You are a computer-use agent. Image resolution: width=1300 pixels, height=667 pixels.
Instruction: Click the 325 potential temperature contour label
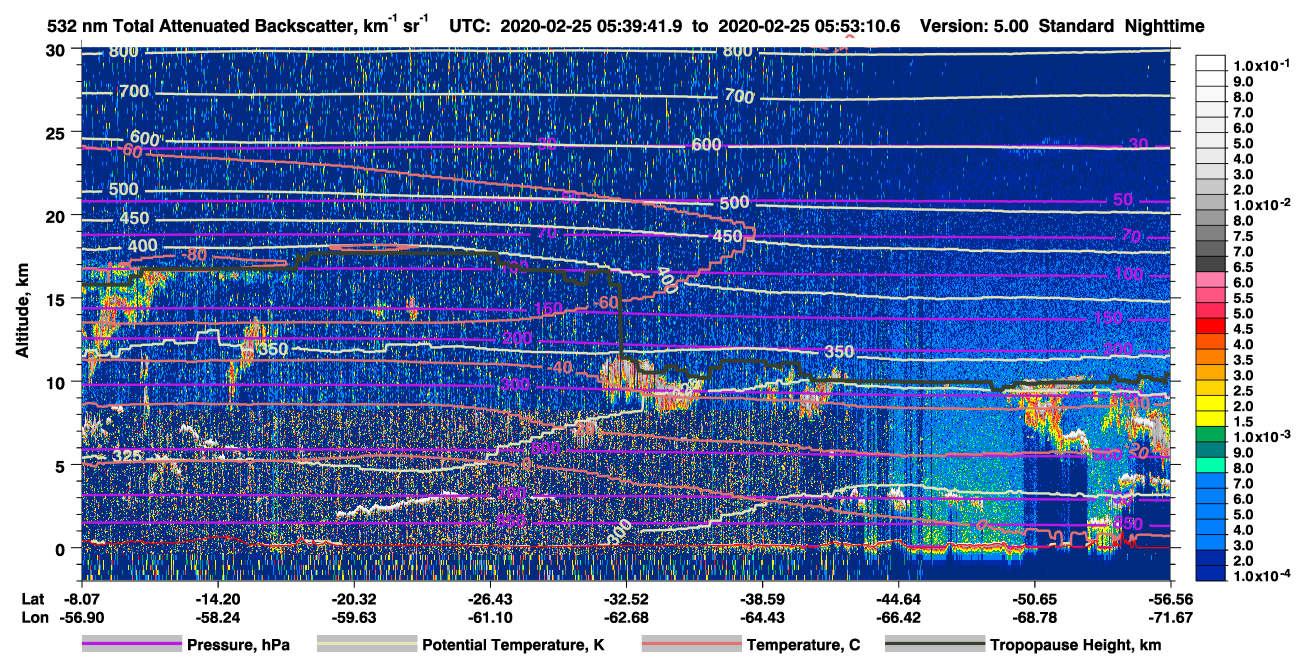click(x=126, y=455)
